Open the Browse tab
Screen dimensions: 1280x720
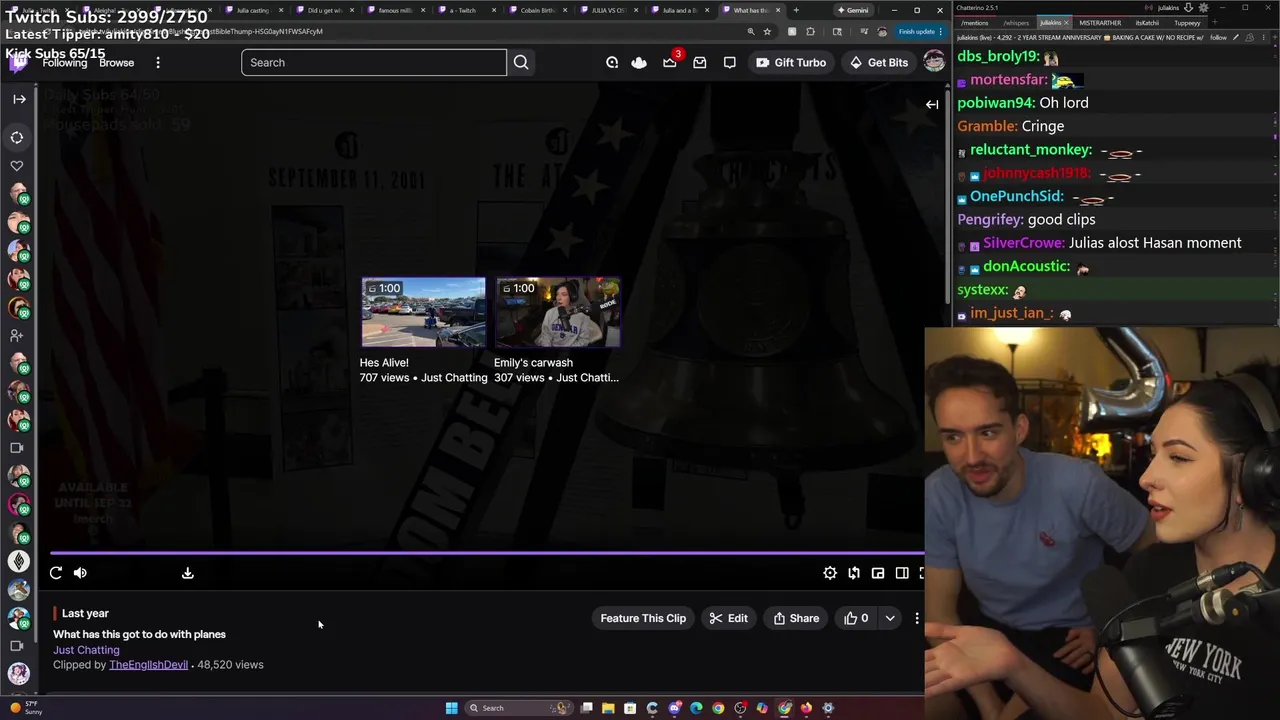(116, 63)
